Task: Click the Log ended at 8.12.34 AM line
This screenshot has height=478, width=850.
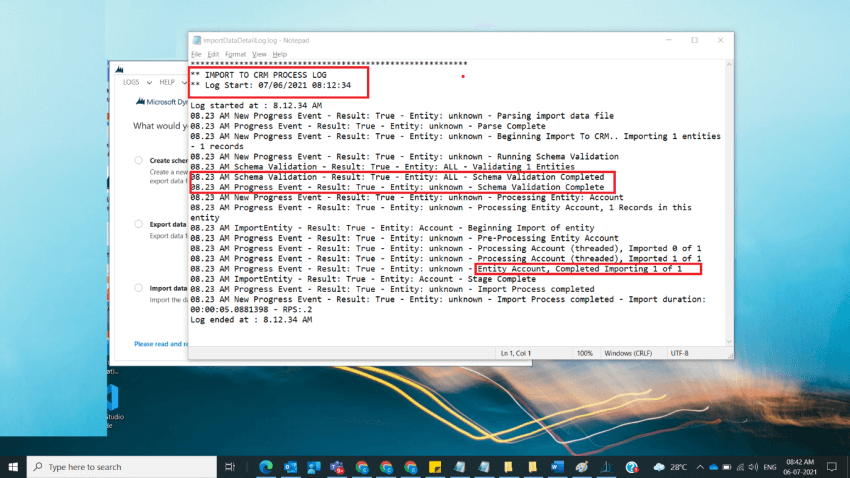Action: 251,320
